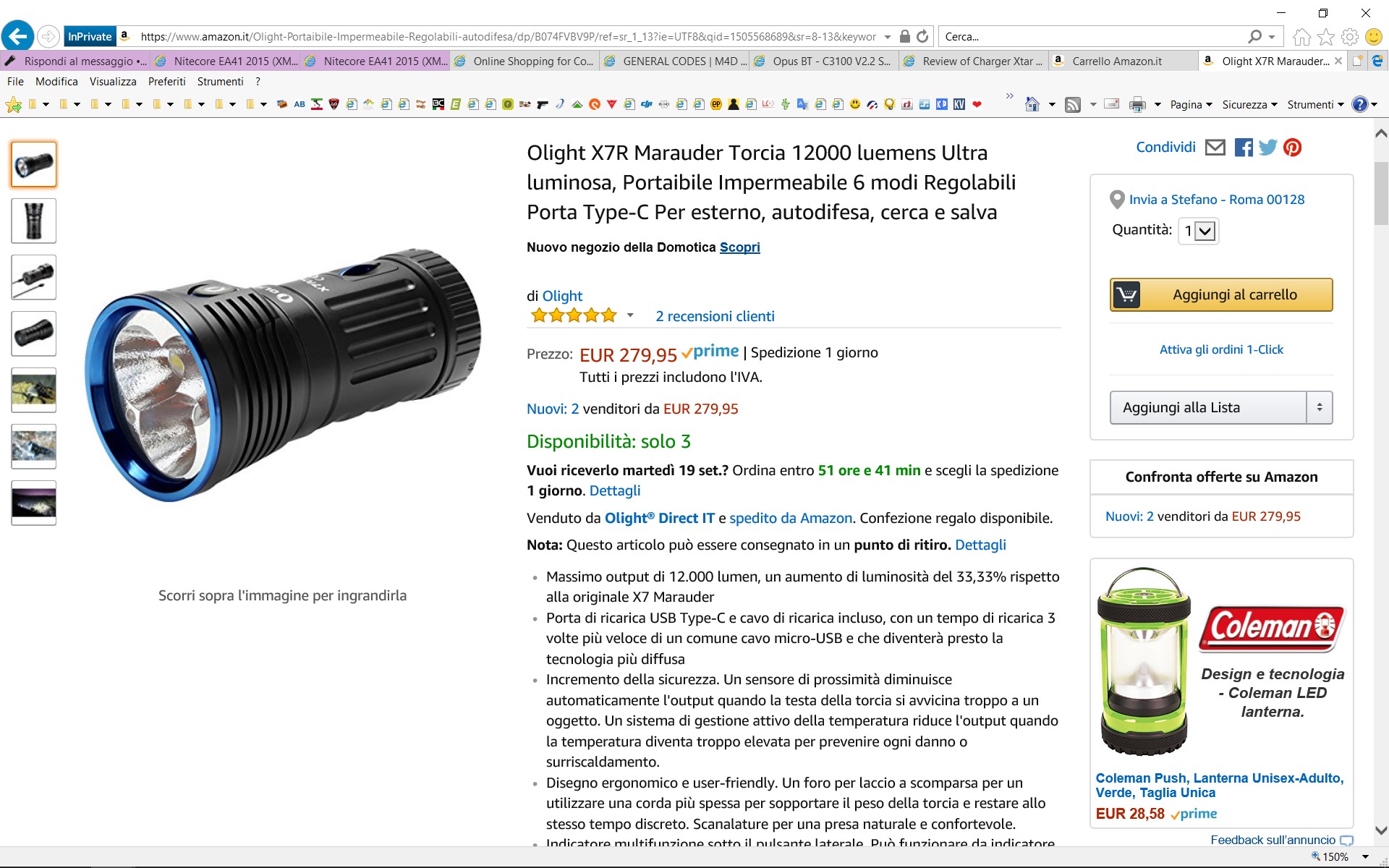The image size is (1389, 868).
Task: Expand the star rating breakdown arrow
Action: (x=630, y=315)
